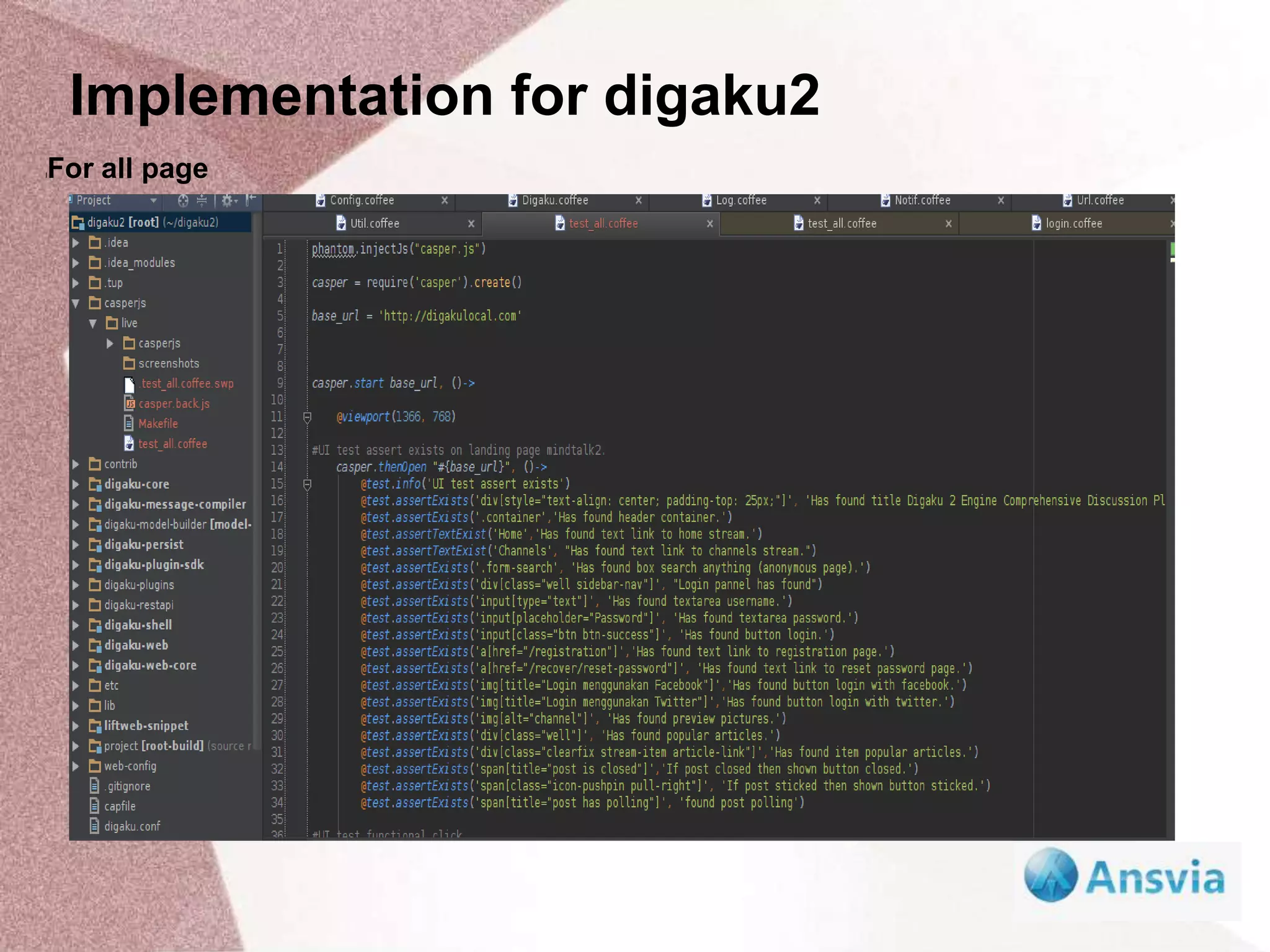Expand the contrib folder
The width and height of the screenshot is (1270, 952).
[x=76, y=464]
